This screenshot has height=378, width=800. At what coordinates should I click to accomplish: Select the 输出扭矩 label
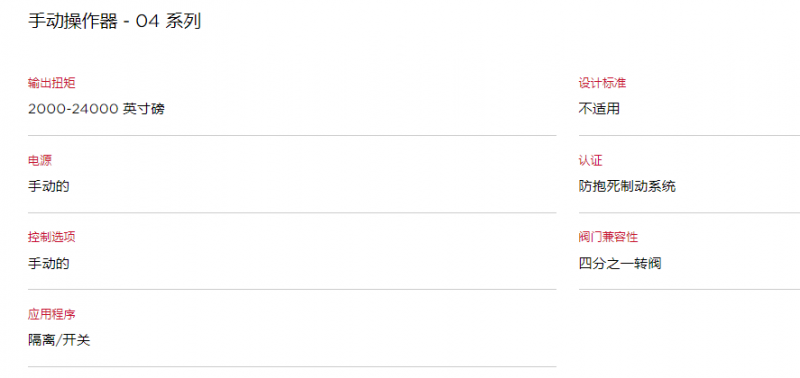(x=52, y=83)
